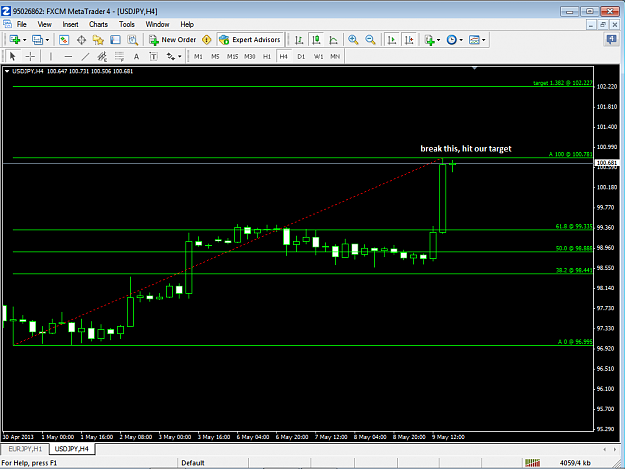
Task: Click the Profiles icon
Action: [x=37, y=40]
